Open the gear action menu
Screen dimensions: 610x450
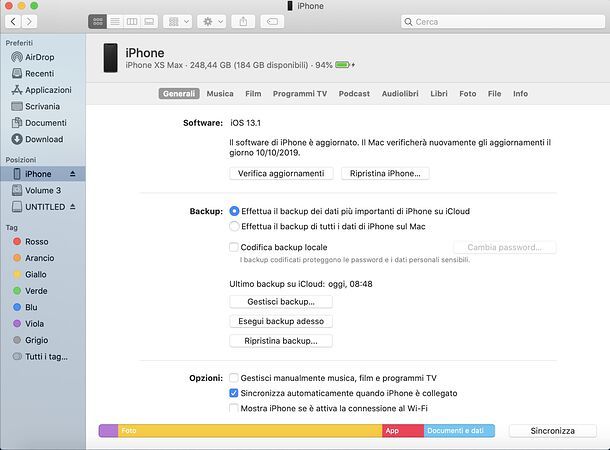coord(212,21)
